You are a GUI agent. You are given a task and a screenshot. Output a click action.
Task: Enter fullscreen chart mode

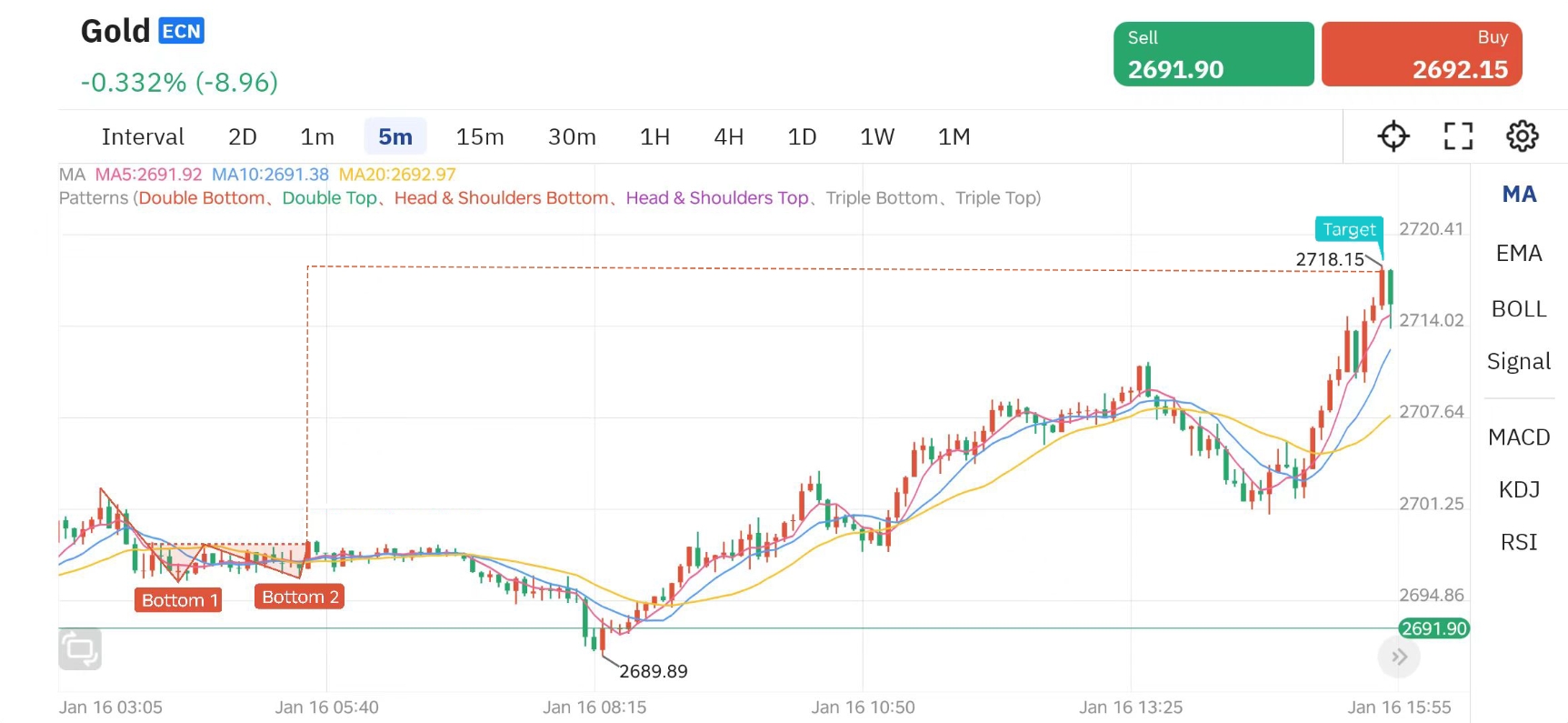[x=1458, y=136]
